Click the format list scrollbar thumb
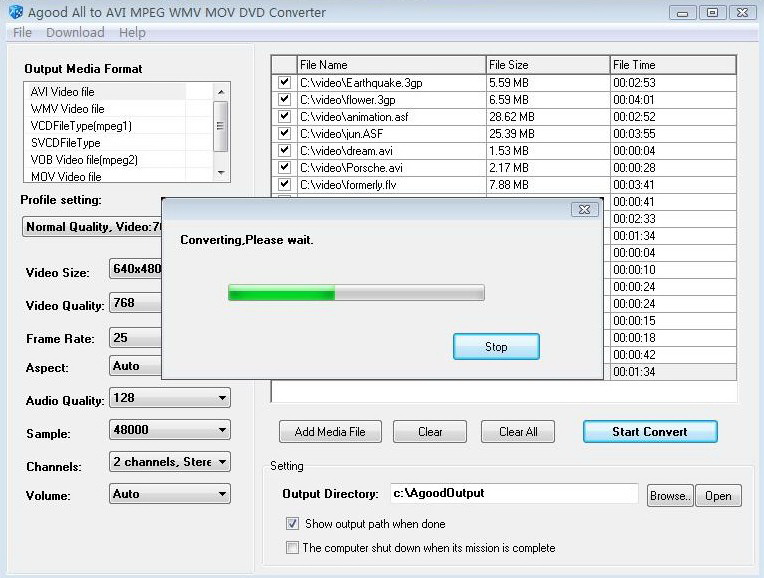 (x=221, y=126)
